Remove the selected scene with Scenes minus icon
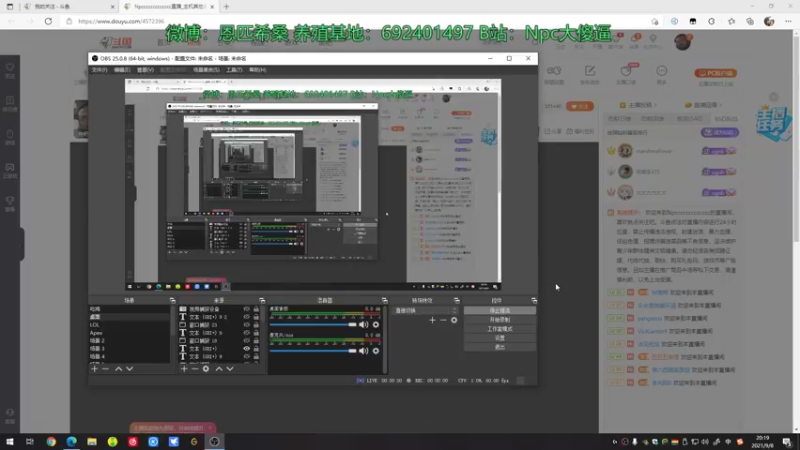800x450 pixels. 106,368
